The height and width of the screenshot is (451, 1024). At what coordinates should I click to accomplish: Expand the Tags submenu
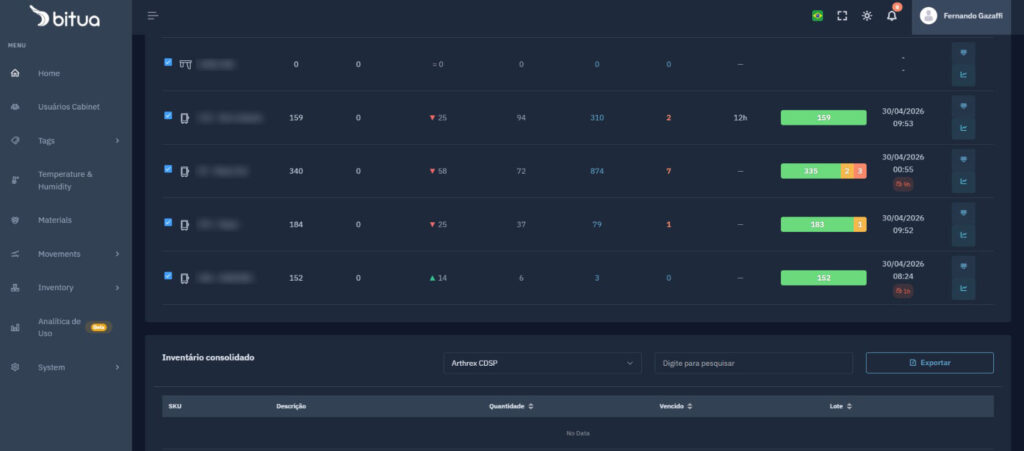tap(66, 140)
